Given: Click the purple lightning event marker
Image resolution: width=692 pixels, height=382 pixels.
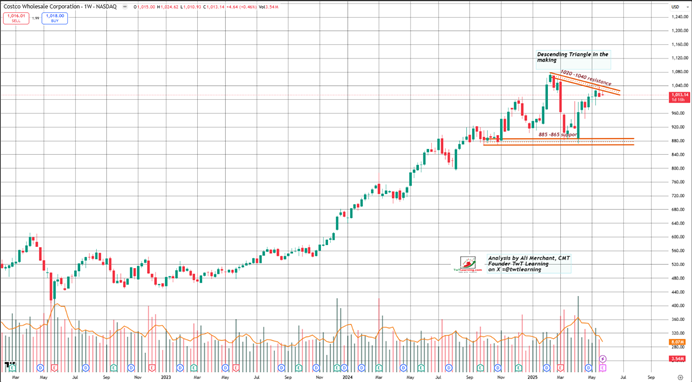Looking at the screenshot, I should (603, 359).
